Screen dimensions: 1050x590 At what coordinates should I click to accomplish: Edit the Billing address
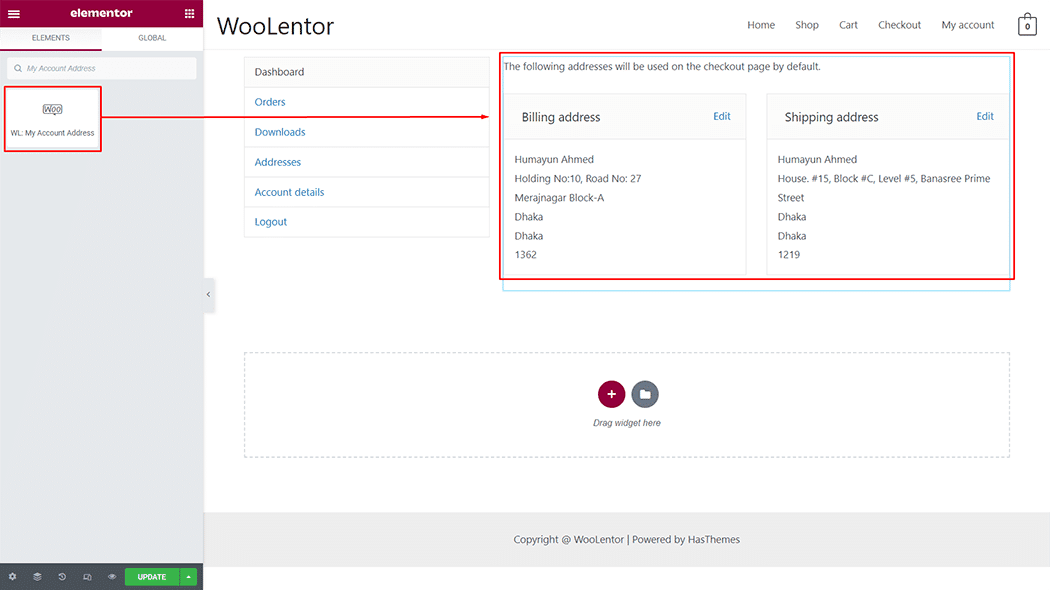(x=721, y=116)
